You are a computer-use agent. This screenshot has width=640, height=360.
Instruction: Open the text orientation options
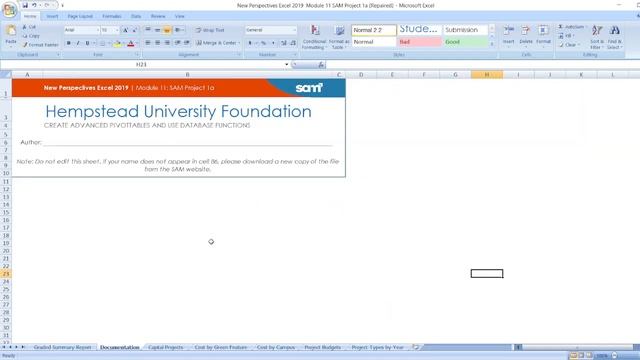(x=179, y=30)
